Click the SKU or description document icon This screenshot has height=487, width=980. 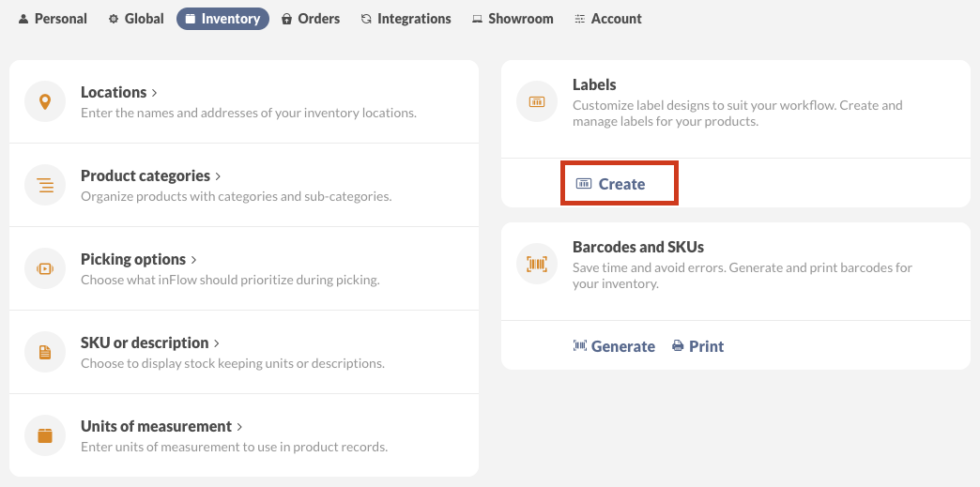pos(45,352)
